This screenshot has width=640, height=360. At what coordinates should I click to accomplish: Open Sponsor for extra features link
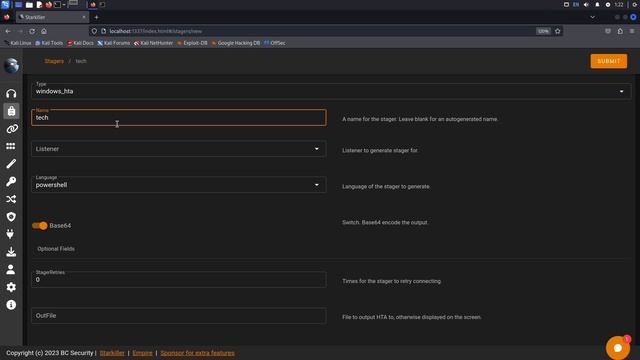click(x=198, y=353)
